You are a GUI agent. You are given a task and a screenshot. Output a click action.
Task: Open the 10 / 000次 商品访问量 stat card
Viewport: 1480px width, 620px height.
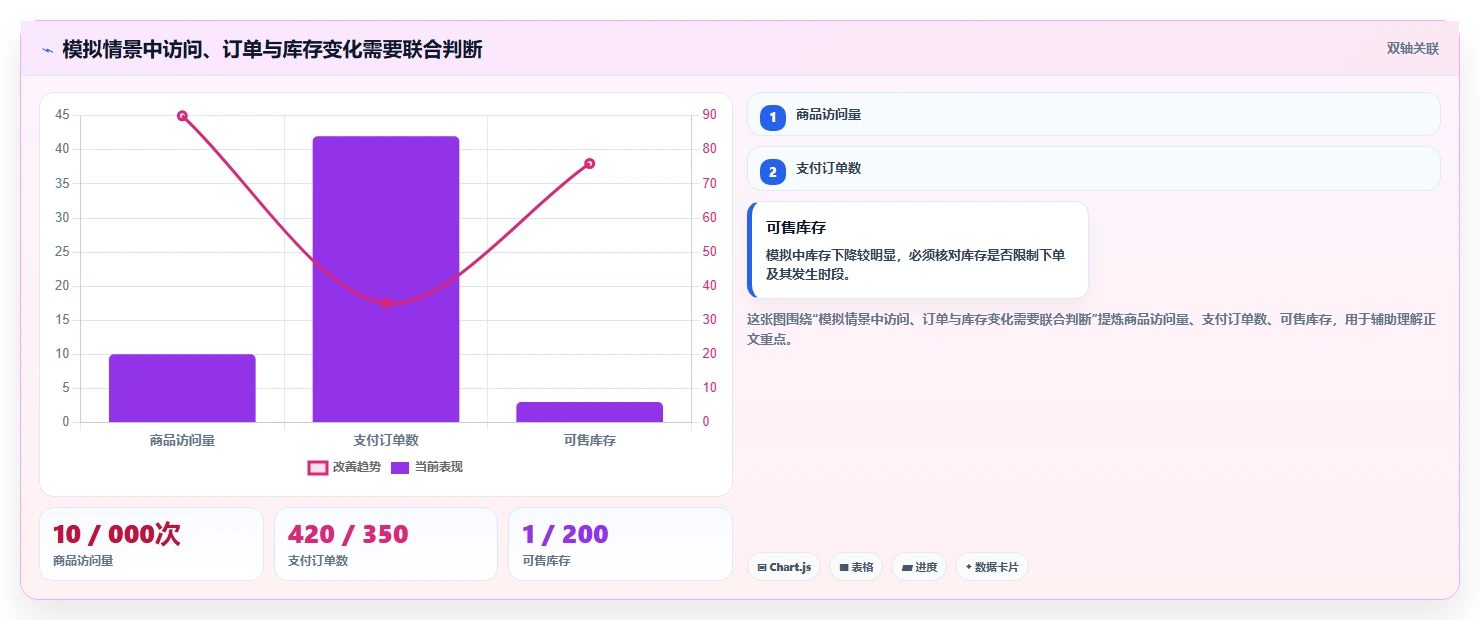[x=151, y=544]
